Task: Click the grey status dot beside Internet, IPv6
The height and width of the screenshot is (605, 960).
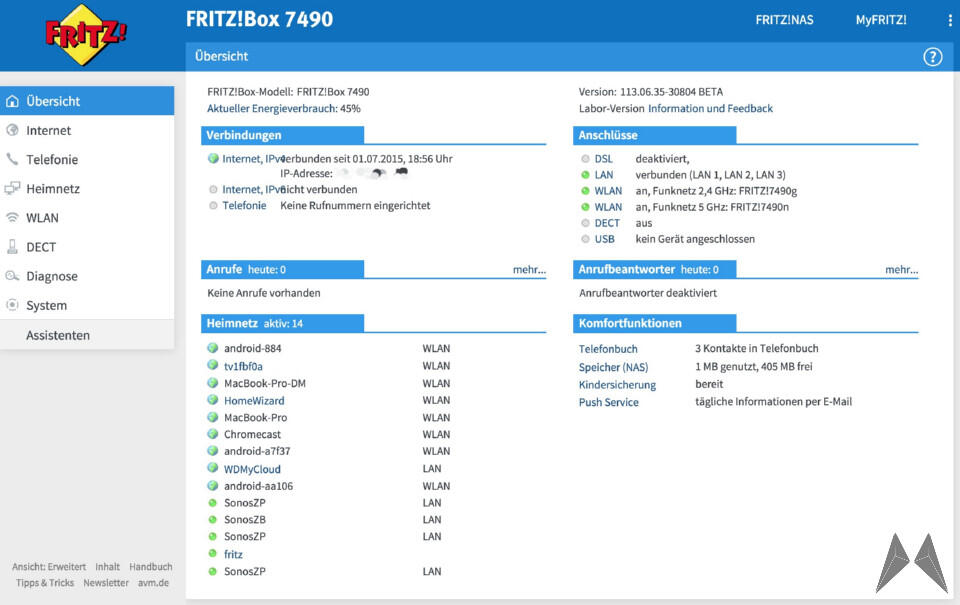Action: coord(213,189)
